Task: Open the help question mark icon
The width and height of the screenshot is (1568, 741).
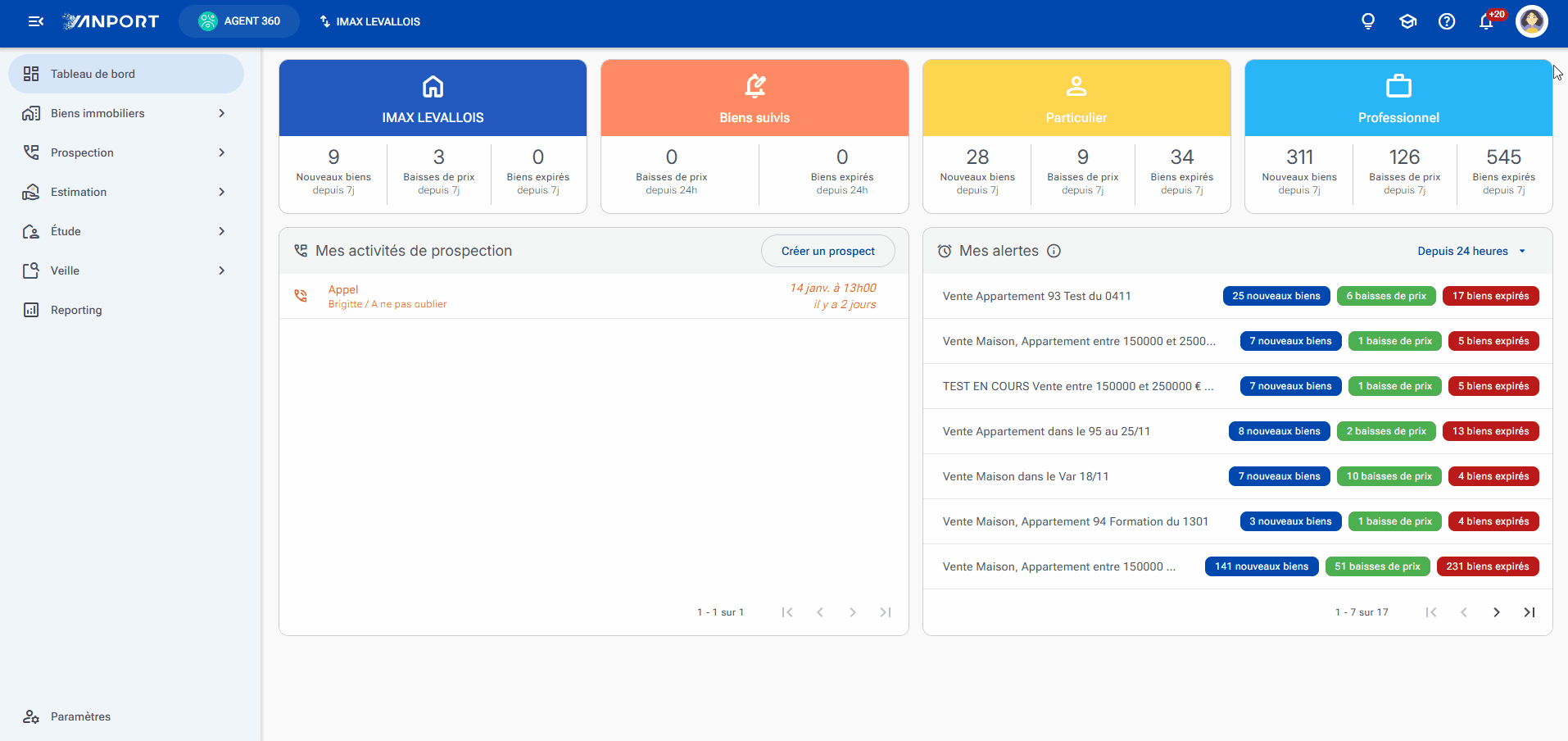Action: click(x=1447, y=21)
